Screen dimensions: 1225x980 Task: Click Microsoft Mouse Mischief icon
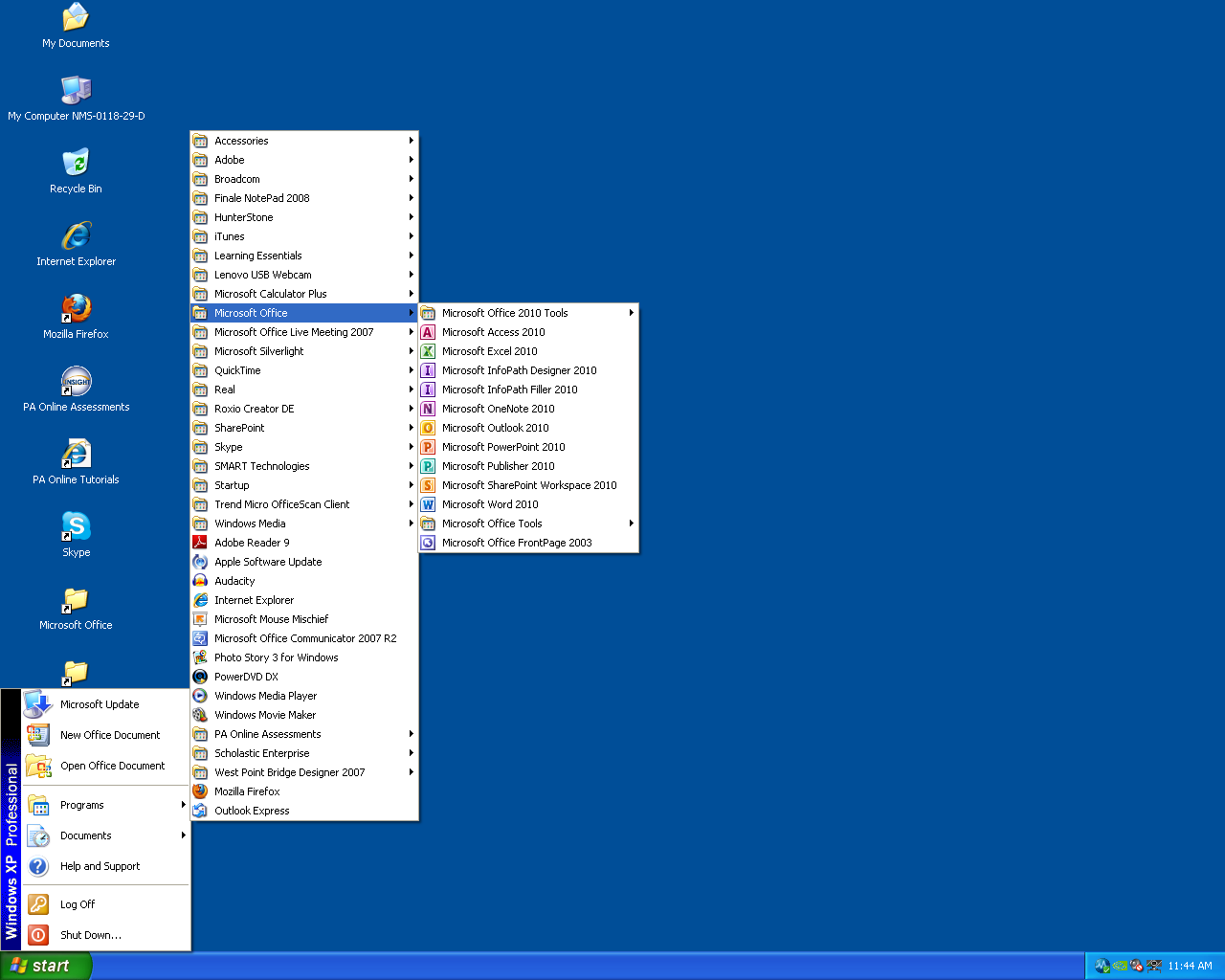(200, 619)
